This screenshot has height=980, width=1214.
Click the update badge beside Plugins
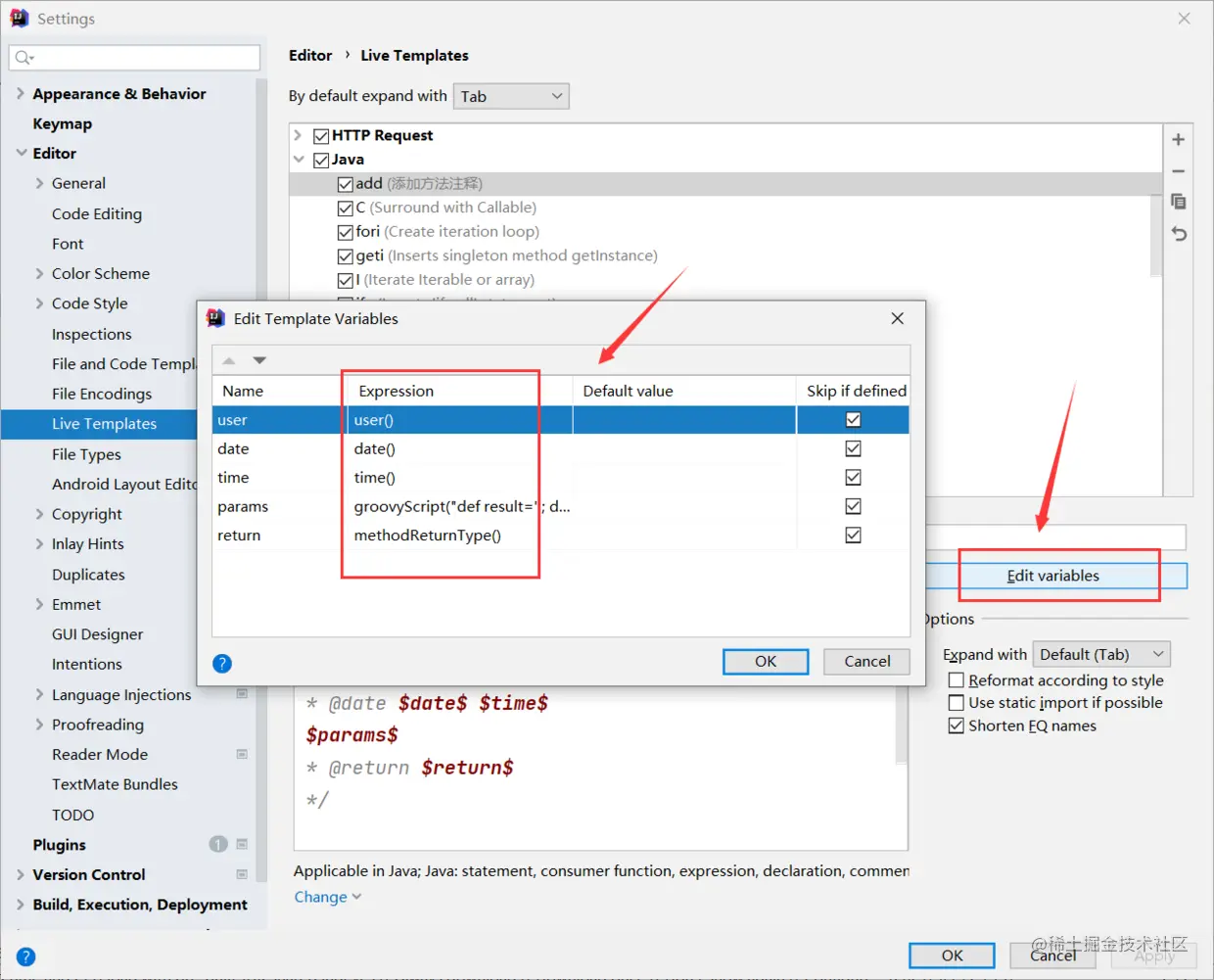pos(218,844)
